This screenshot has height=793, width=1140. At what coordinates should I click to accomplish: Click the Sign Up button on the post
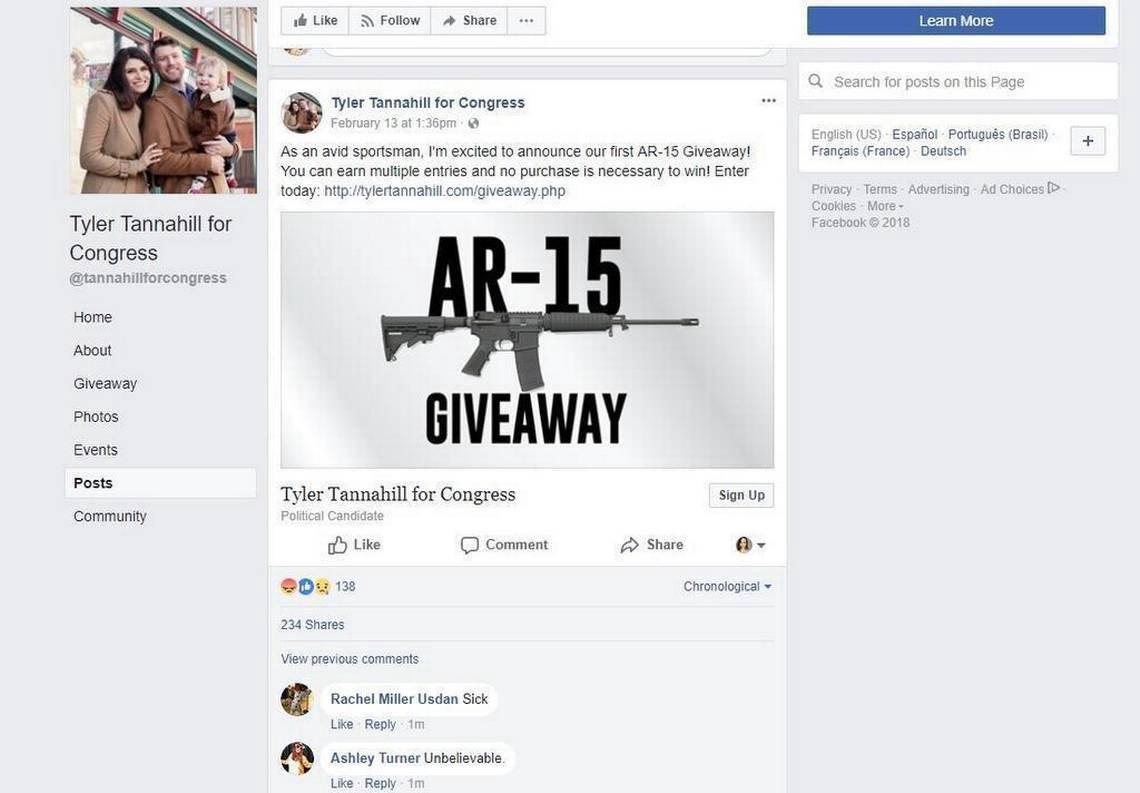click(742, 495)
